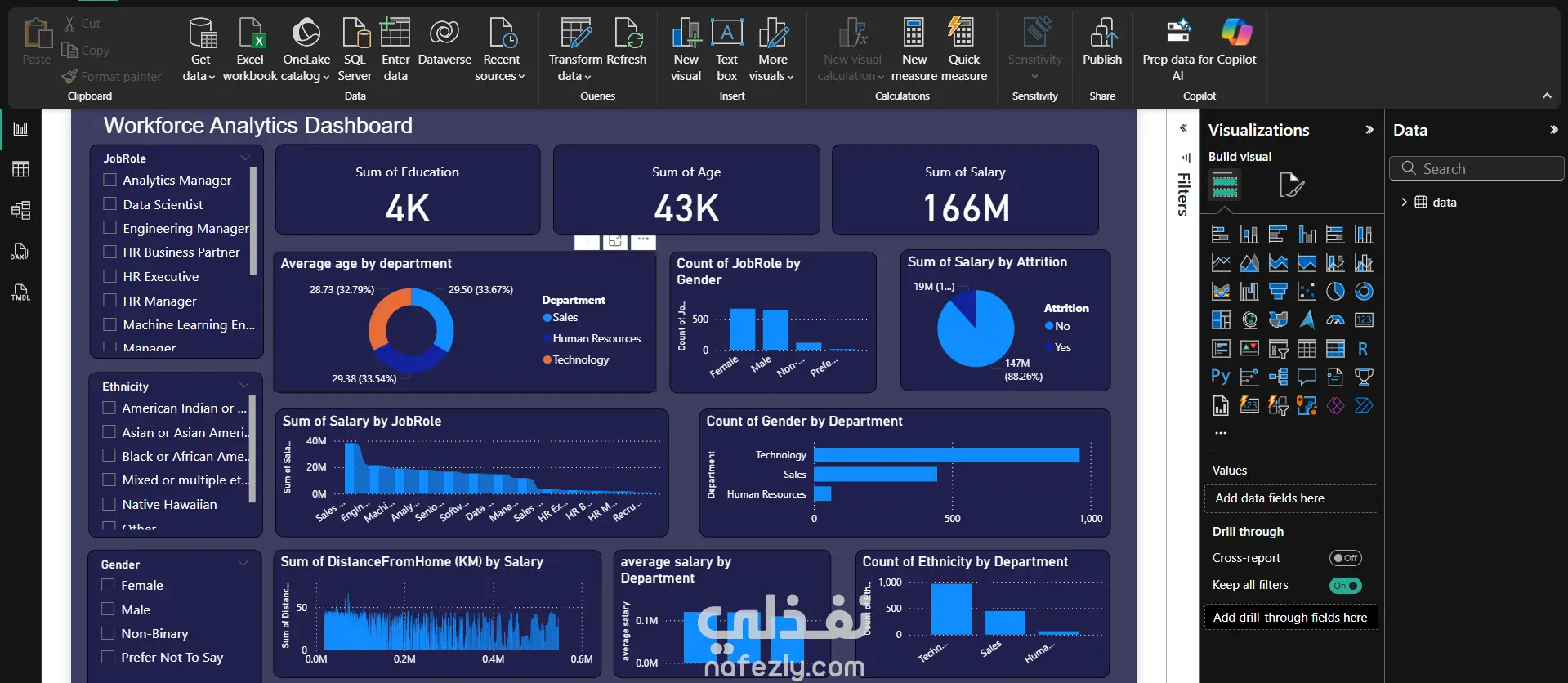Collapse the Visualizations pane with its arrow

coord(1369,130)
